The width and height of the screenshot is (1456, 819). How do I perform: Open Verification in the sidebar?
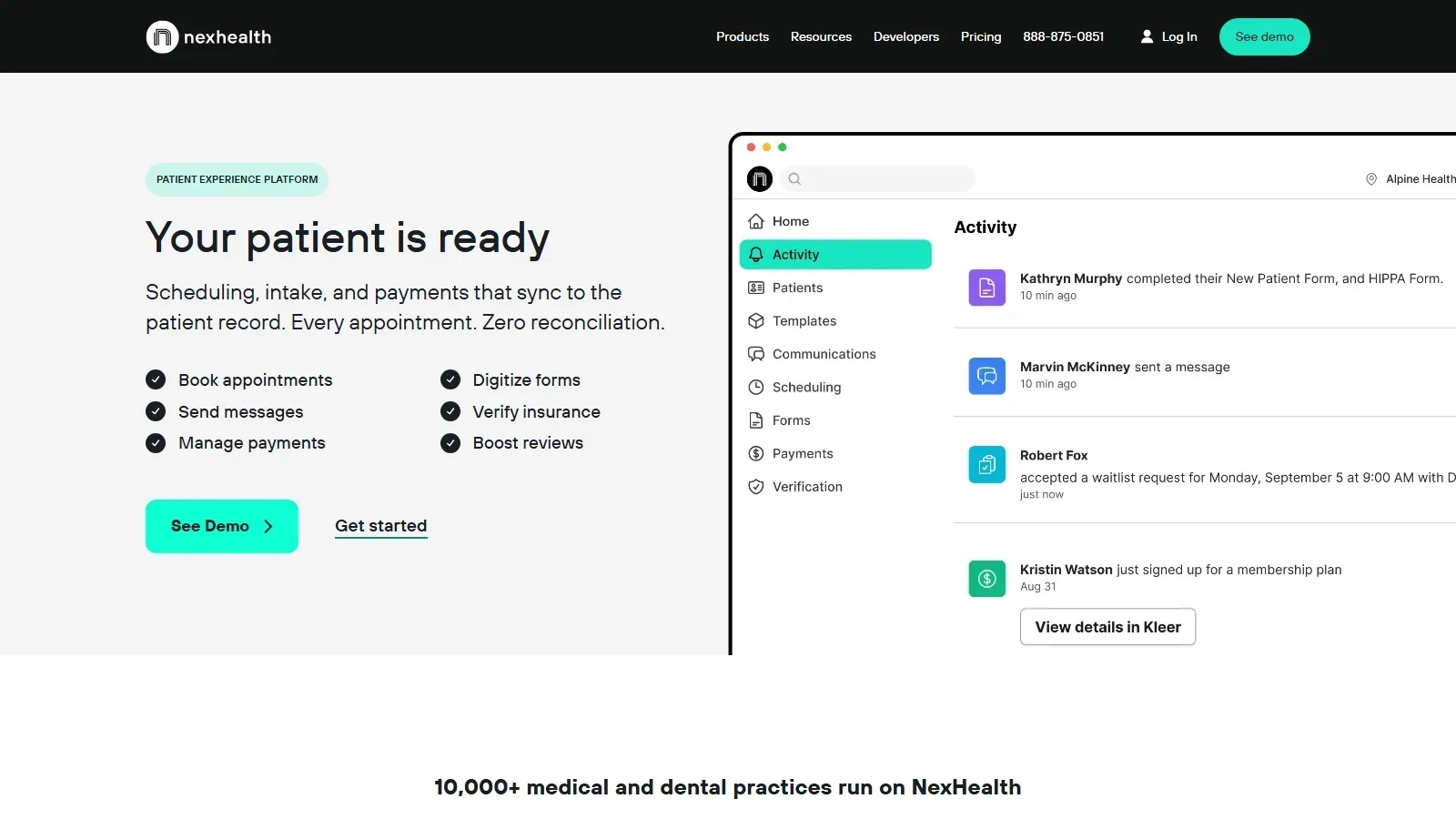[x=835, y=487]
